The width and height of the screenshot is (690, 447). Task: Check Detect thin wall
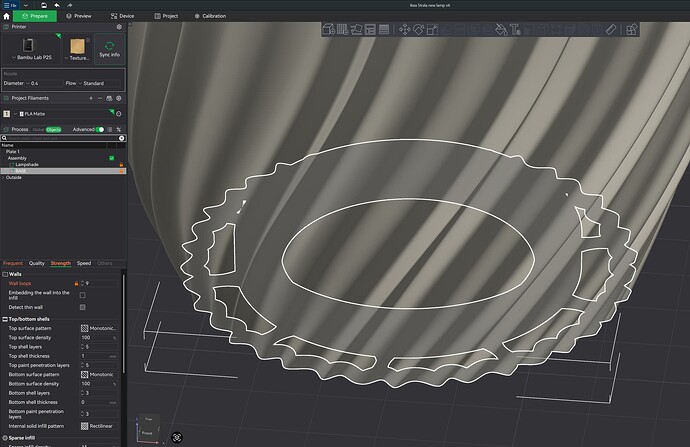[82, 307]
